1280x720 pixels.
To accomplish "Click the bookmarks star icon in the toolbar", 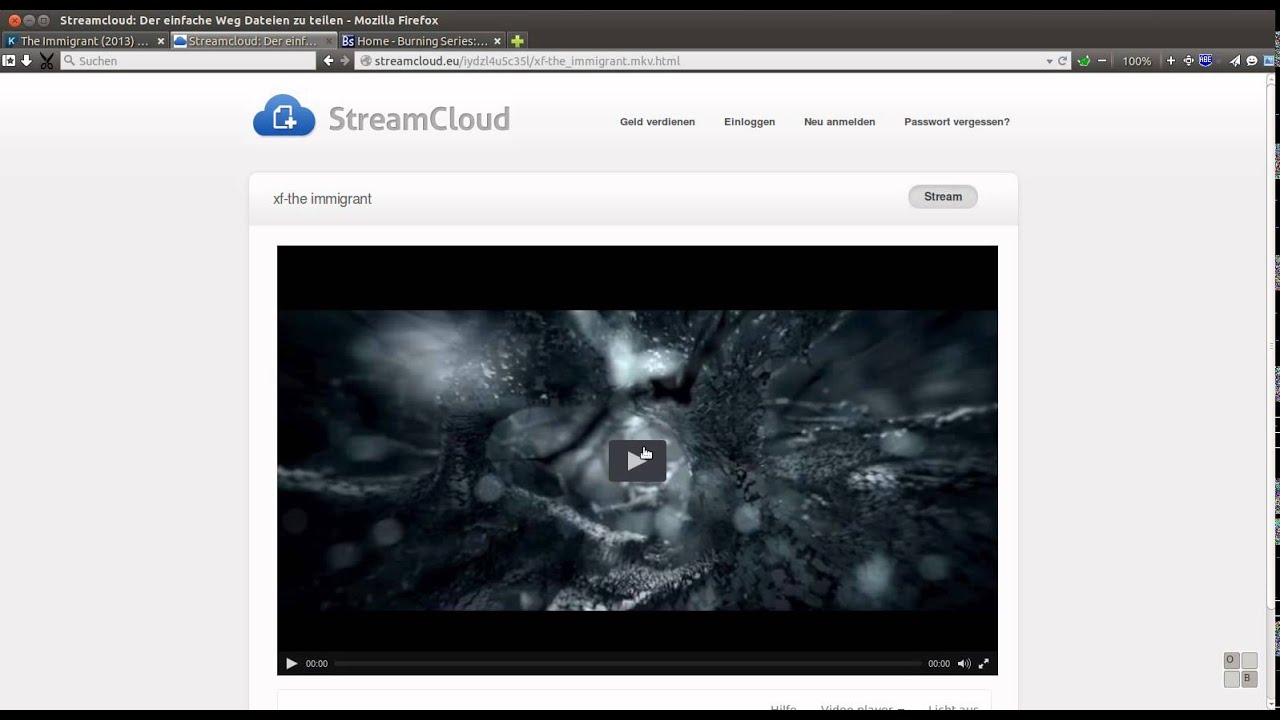I will pos(9,61).
